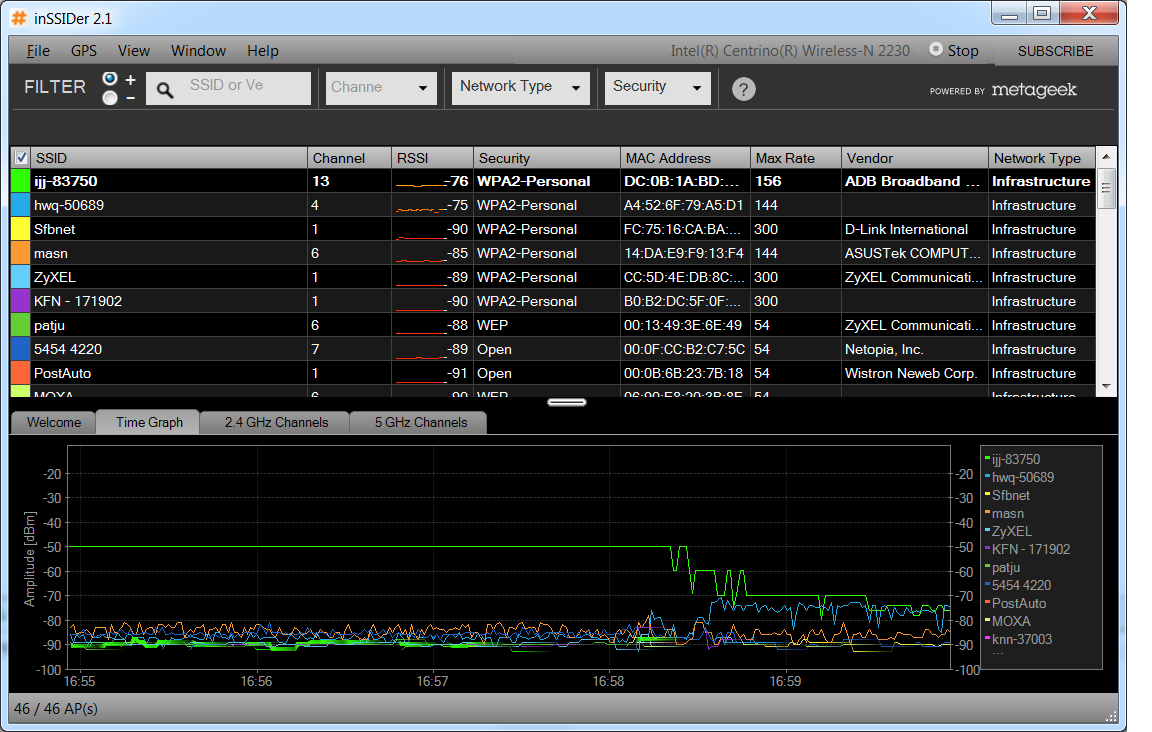Click the splitter handle between table and graph
The height and width of the screenshot is (732, 1152).
(x=566, y=402)
